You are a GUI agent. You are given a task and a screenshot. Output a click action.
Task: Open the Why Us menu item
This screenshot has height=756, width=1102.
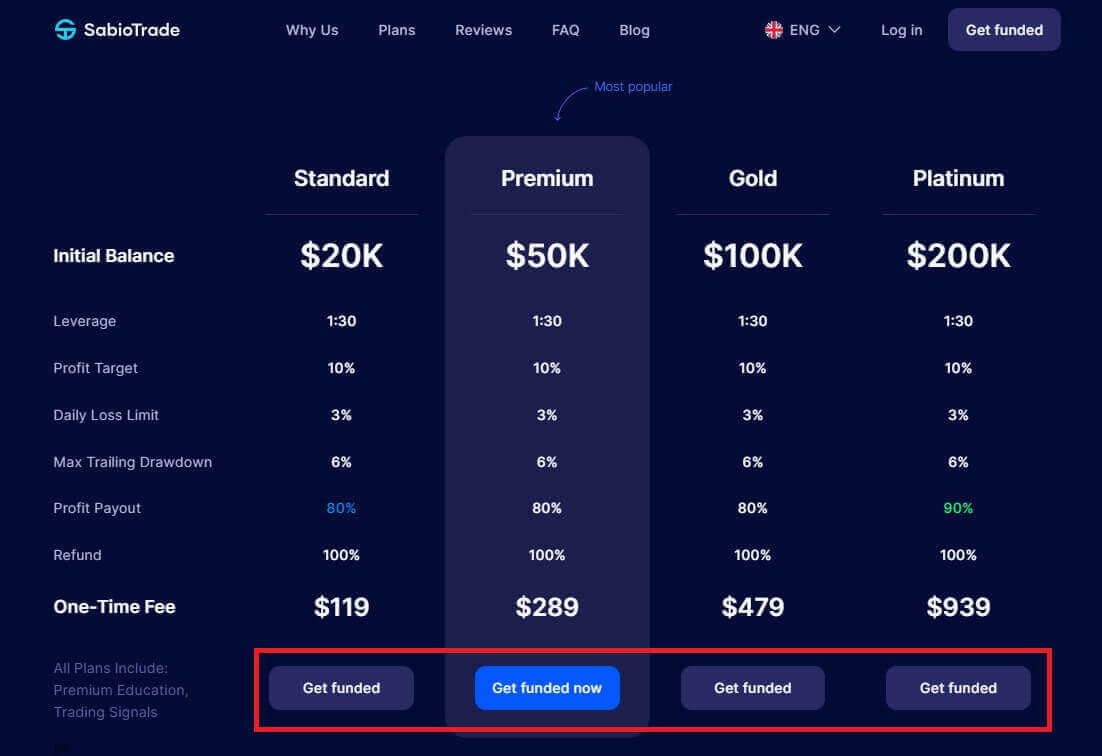click(311, 30)
